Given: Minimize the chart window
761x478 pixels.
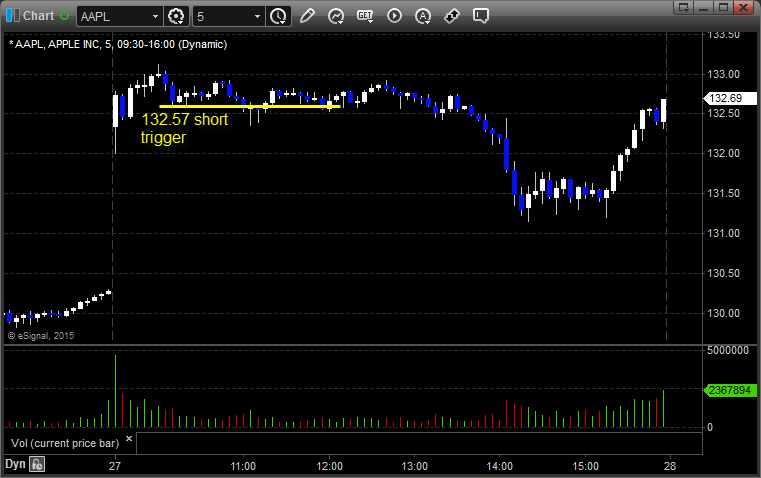Looking at the screenshot, I should click(703, 7).
